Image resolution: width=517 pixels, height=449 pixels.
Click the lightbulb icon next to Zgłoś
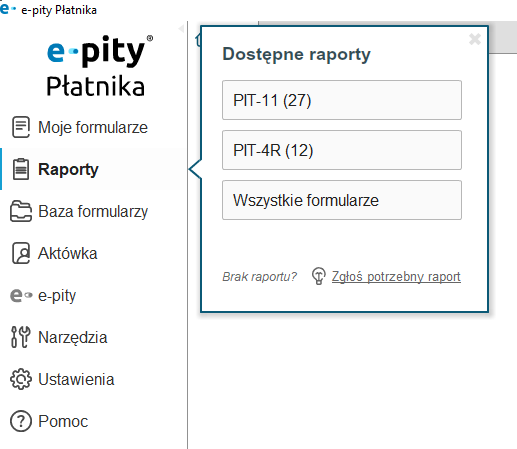pyautogui.click(x=318, y=276)
